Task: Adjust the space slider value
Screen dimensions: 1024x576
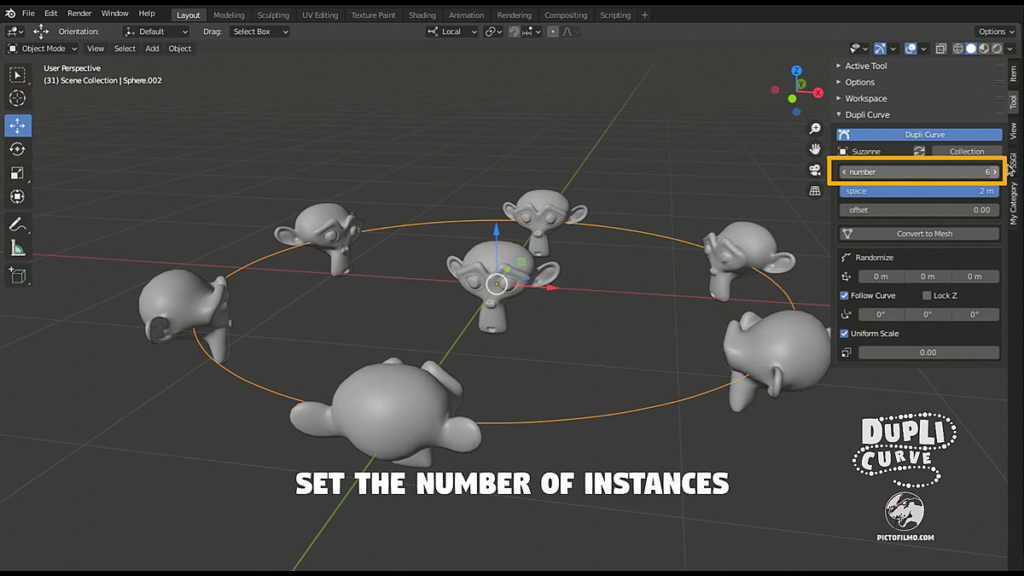Action: pyautogui.click(x=920, y=191)
